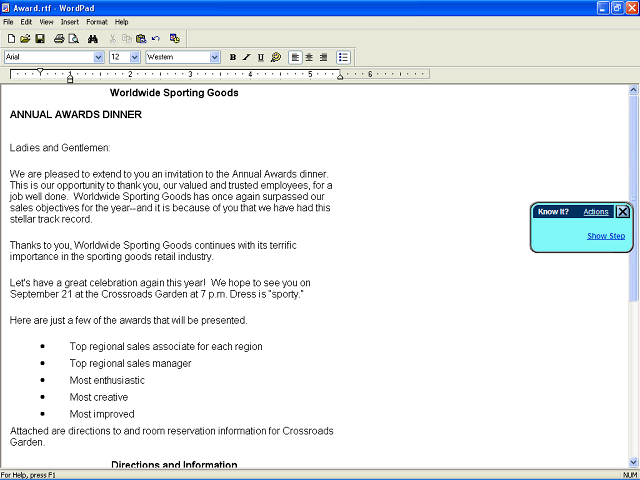640x480 pixels.
Task: Open the Insert menu
Action: click(x=70, y=22)
